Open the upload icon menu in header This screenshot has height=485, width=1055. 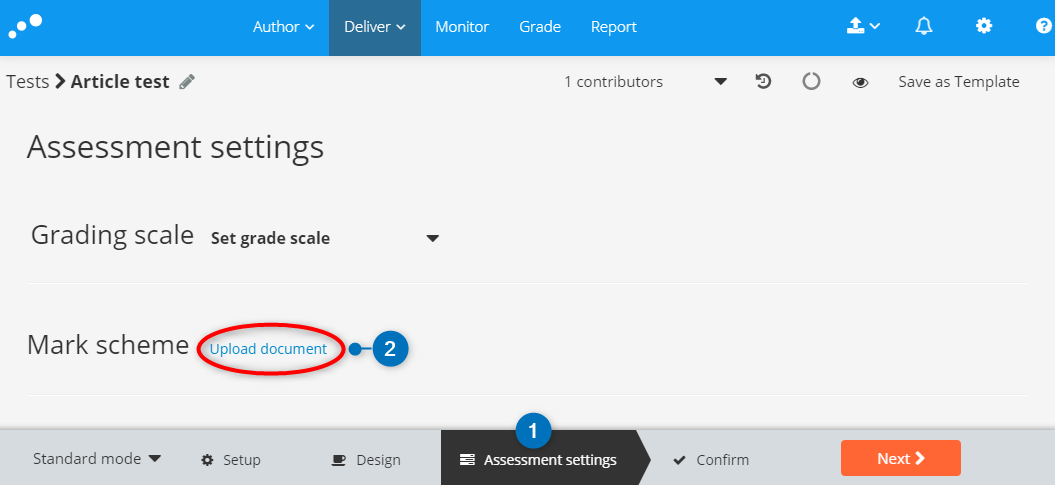tap(863, 27)
